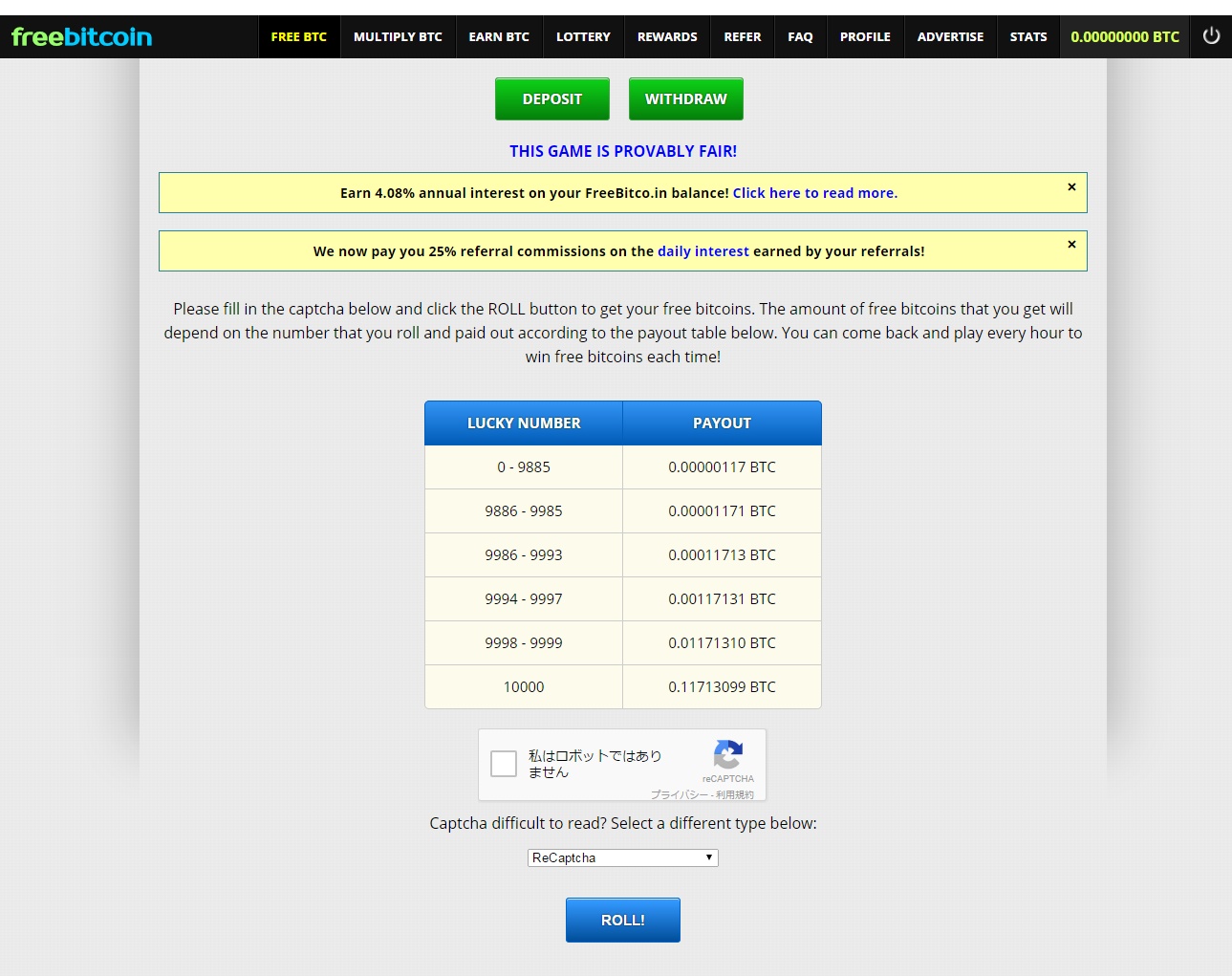Open the FAQ page
The width and height of the screenshot is (1232, 976).
point(800,37)
